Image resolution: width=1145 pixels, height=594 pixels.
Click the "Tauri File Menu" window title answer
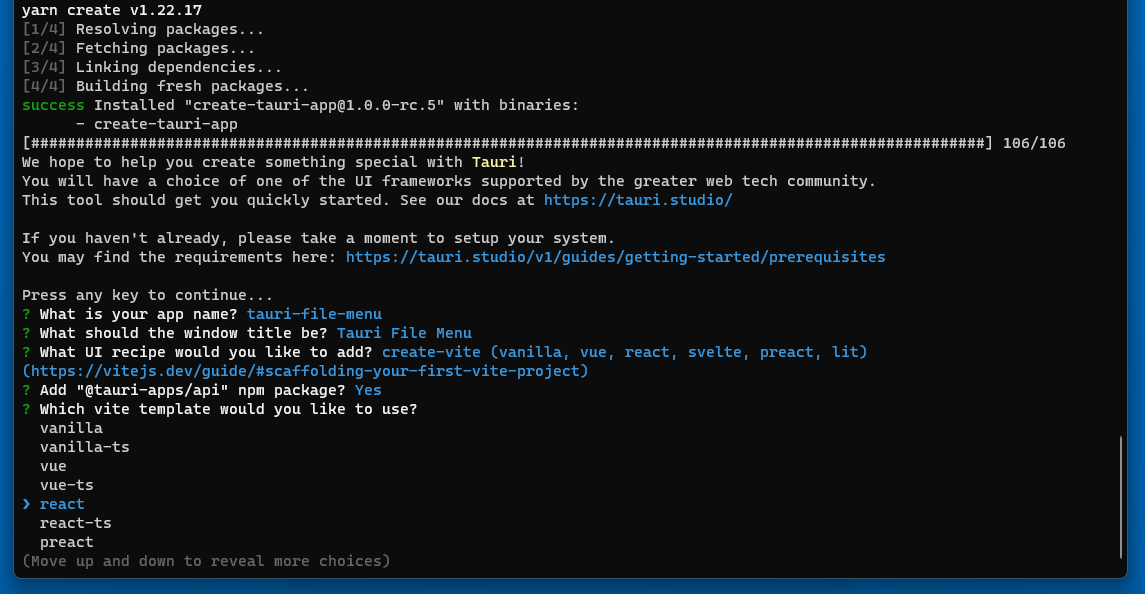coord(404,333)
